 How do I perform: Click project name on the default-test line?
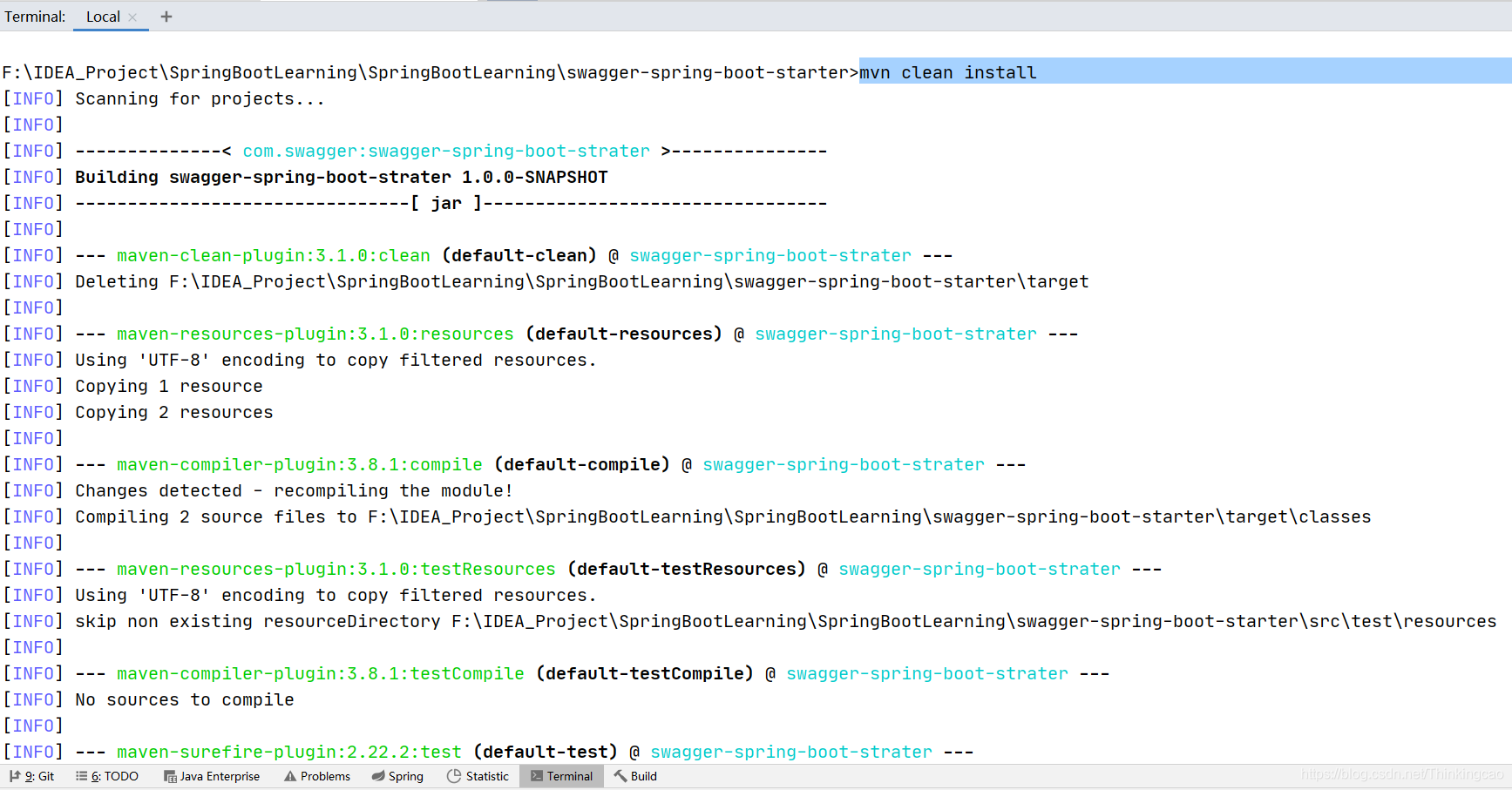pyautogui.click(x=791, y=752)
